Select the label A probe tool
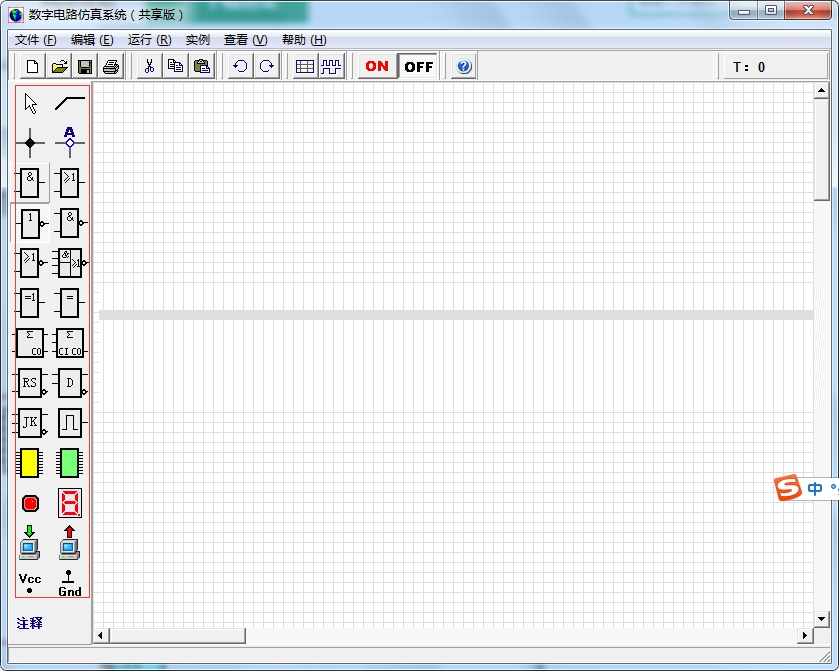 [70, 143]
